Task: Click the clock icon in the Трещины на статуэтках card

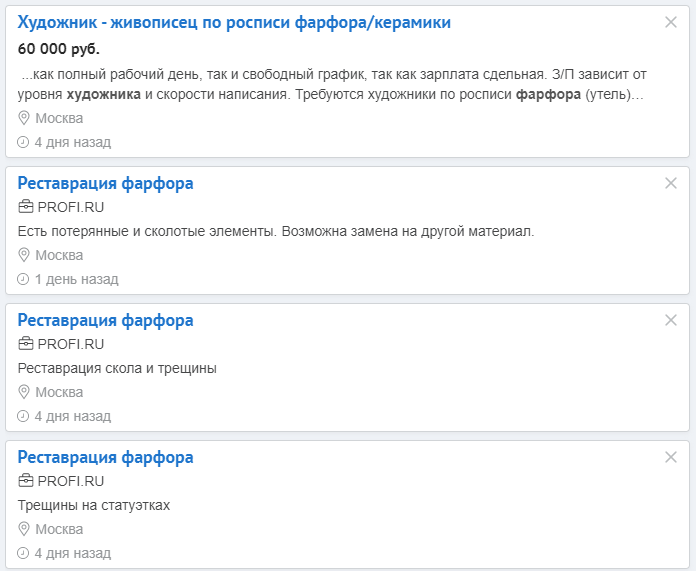Action: (x=23, y=553)
